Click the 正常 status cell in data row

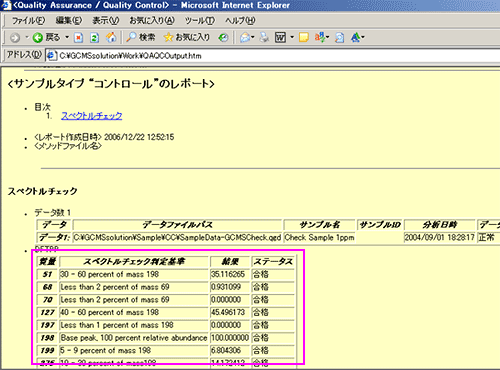point(488,237)
